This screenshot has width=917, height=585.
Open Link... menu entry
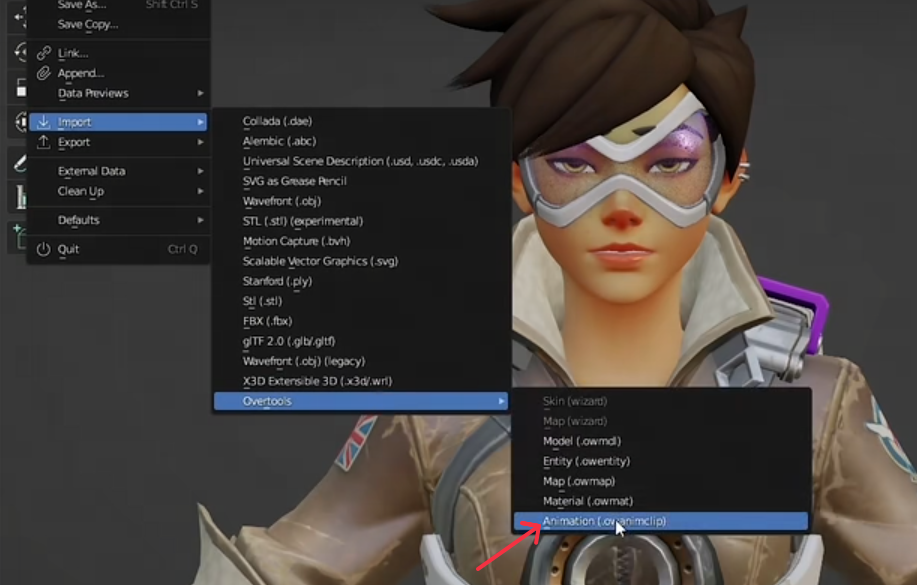(119, 53)
